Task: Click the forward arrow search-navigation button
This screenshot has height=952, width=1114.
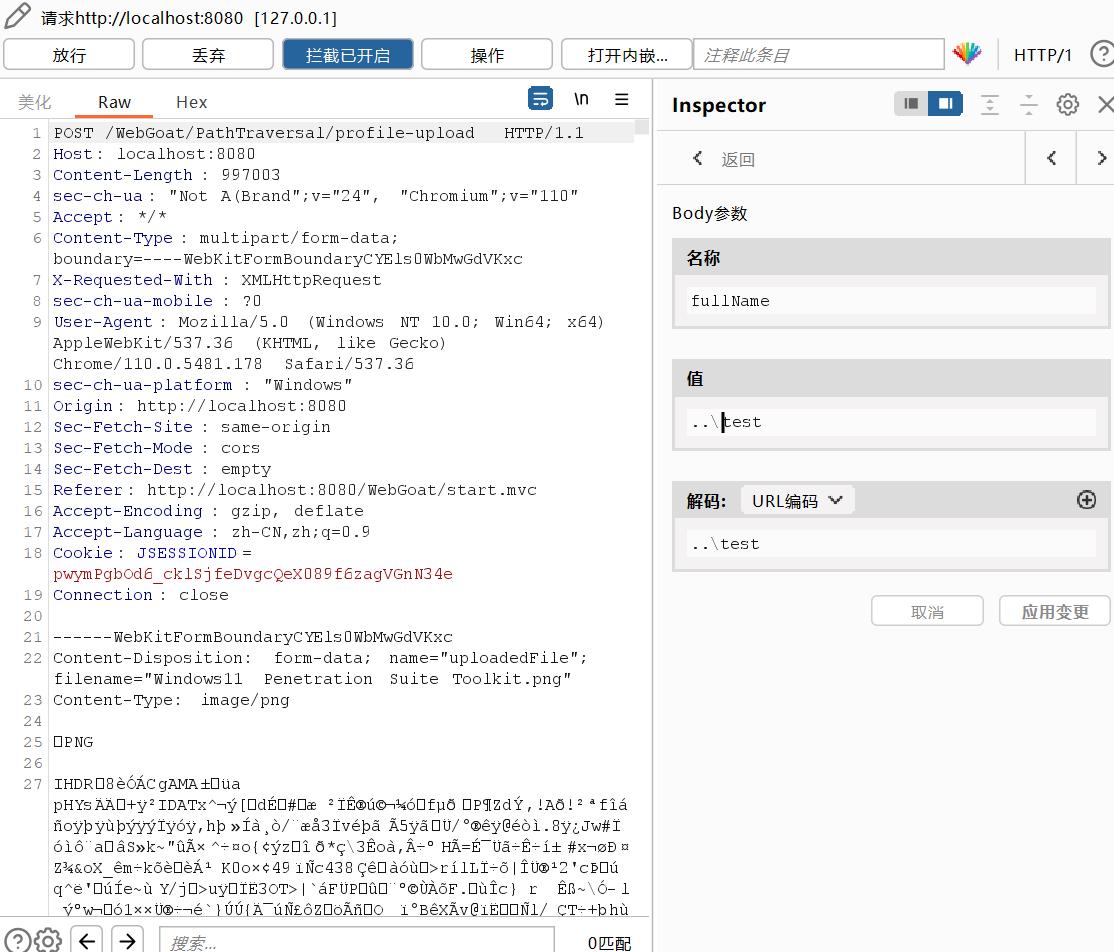Action: coord(127,941)
